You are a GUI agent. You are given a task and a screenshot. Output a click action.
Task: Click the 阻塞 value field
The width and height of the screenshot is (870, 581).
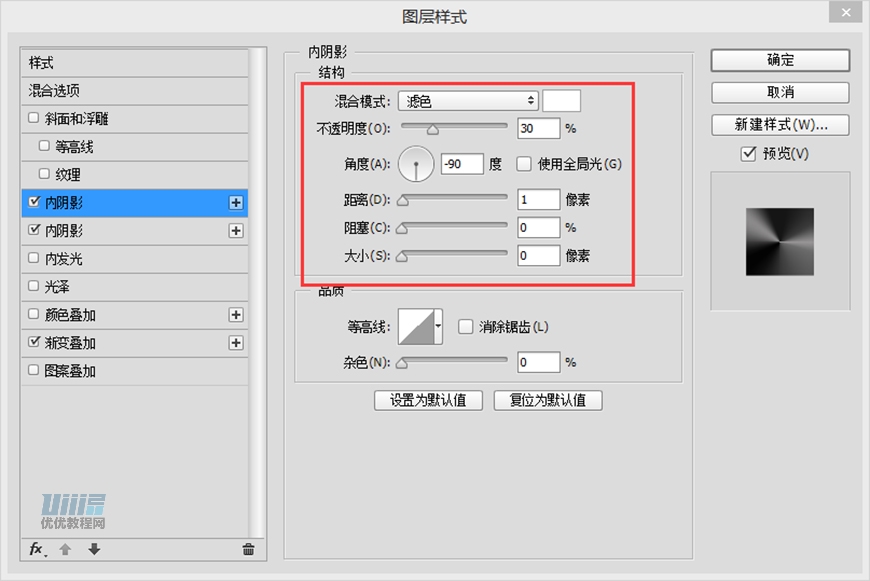click(x=538, y=228)
